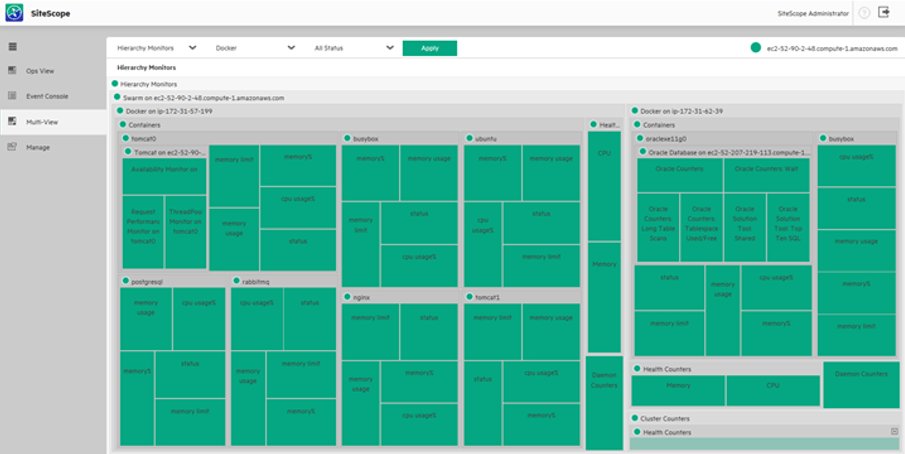Click the status dot next to Swarm on ec2-52-90-2-48
The image size is (905, 454).
tap(117, 97)
